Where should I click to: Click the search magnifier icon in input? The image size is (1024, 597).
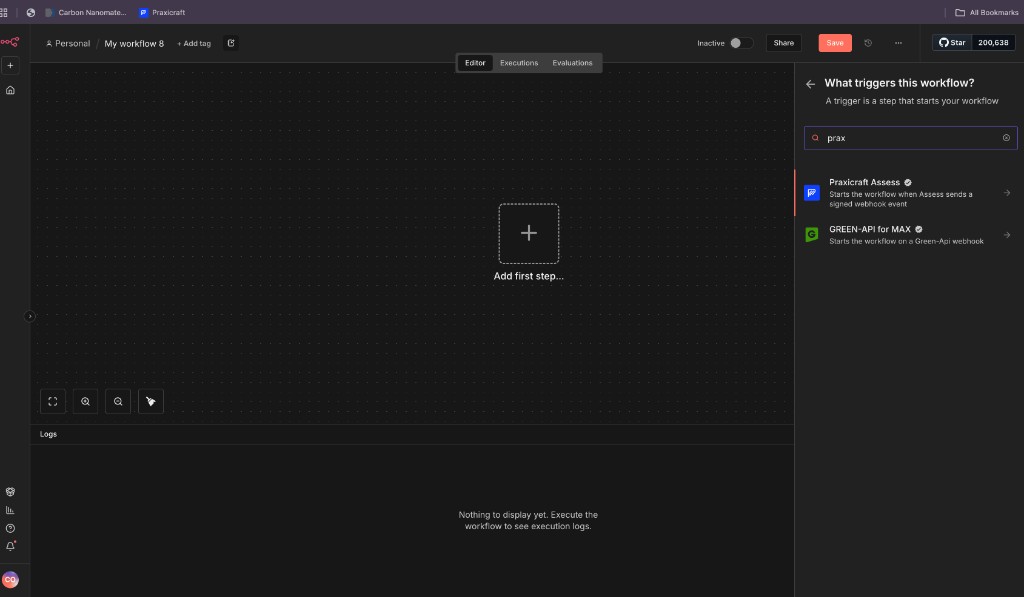(815, 138)
